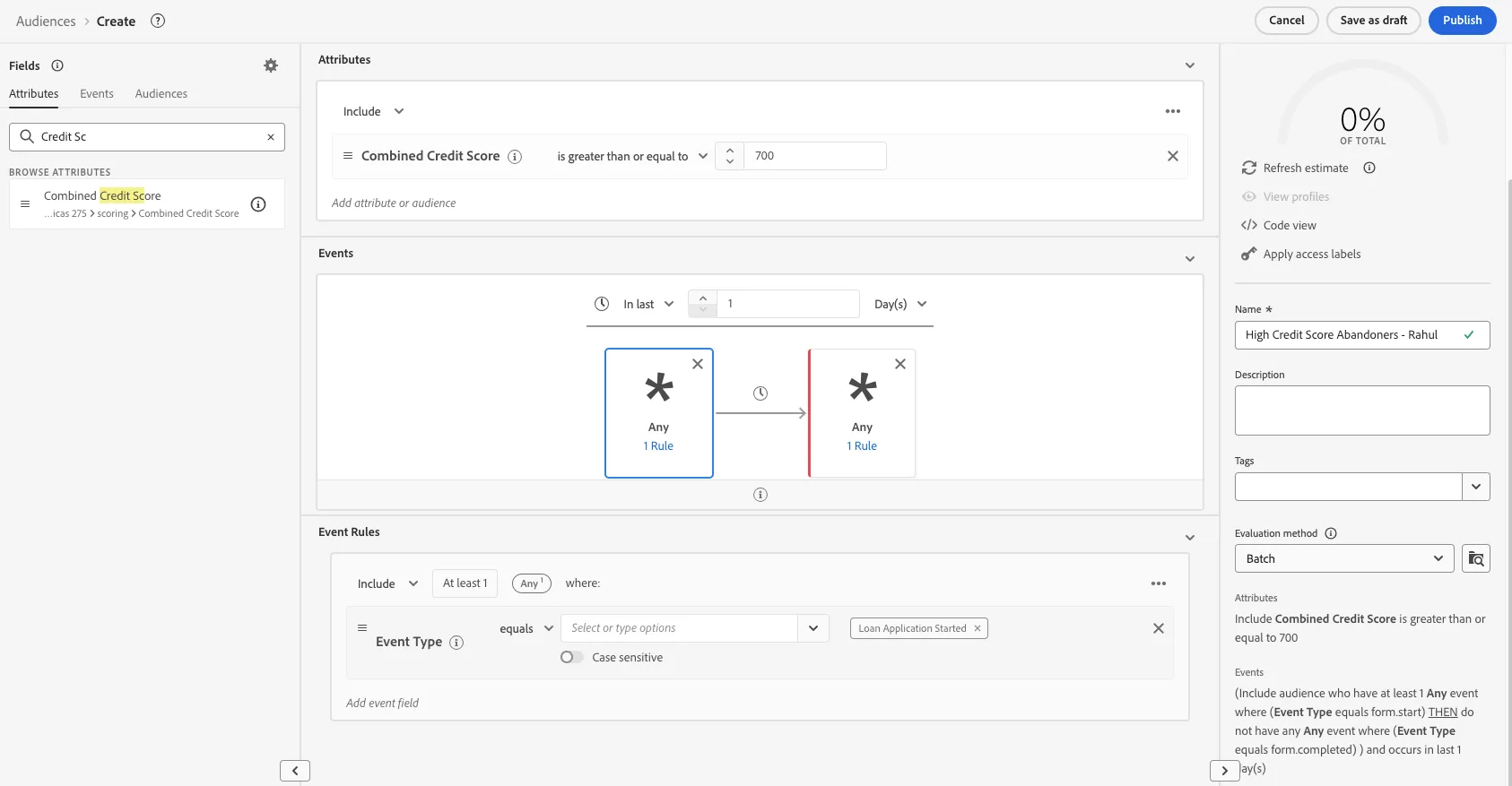Open Event Rules options ellipsis menu
The height and width of the screenshot is (786, 1512).
[1159, 583]
